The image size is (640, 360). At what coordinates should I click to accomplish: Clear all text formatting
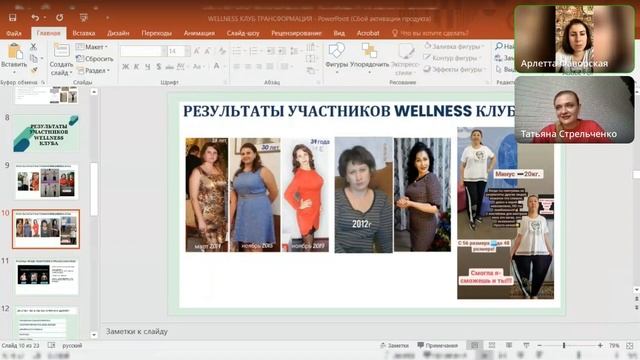coord(222,51)
